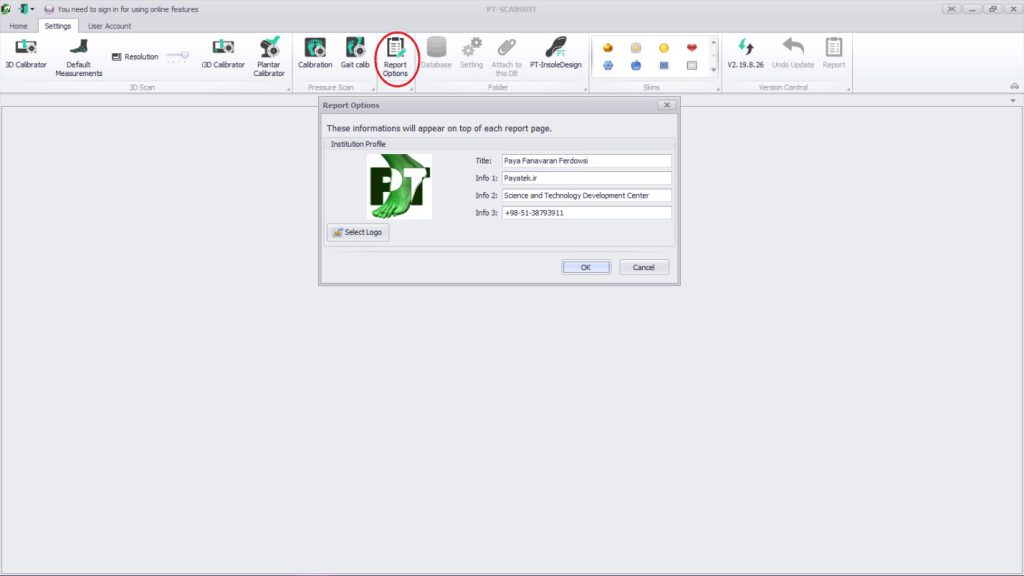This screenshot has height=576, width=1024.
Task: Apply the gray square skin
Action: 692,65
